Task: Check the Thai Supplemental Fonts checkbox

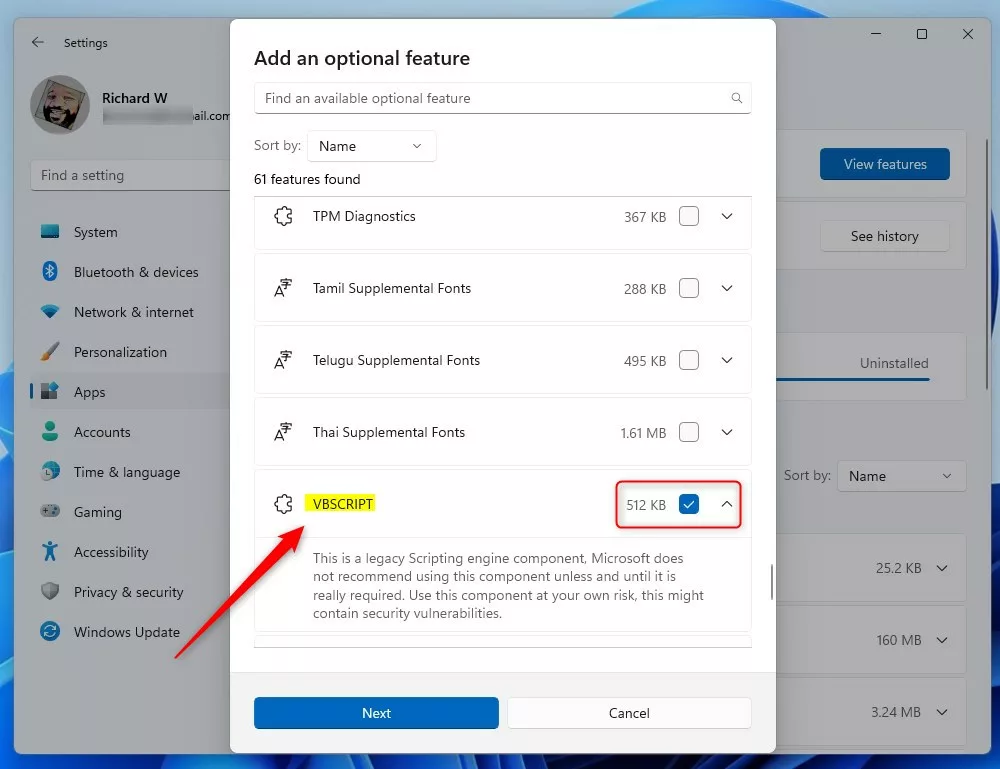Action: [689, 432]
